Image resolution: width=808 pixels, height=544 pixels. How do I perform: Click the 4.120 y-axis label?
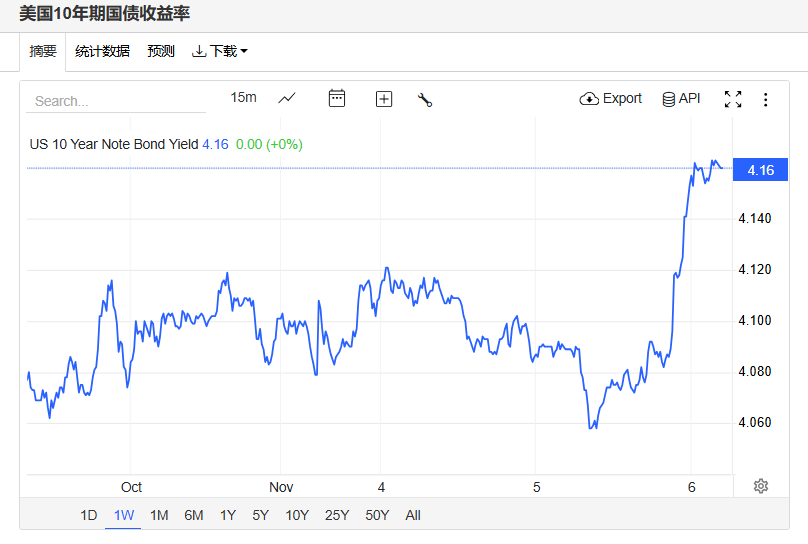[x=755, y=269]
